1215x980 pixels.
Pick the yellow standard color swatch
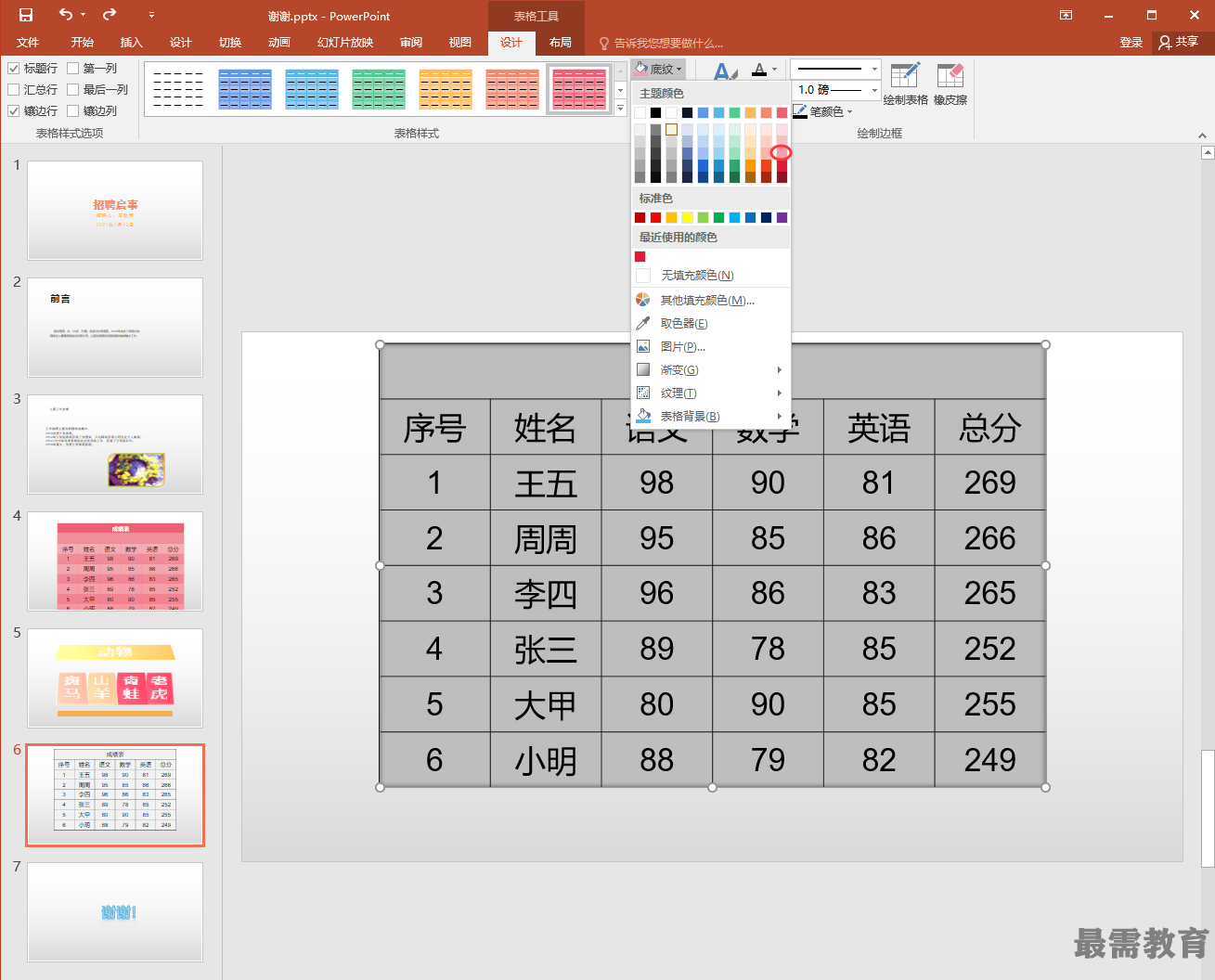(687, 217)
